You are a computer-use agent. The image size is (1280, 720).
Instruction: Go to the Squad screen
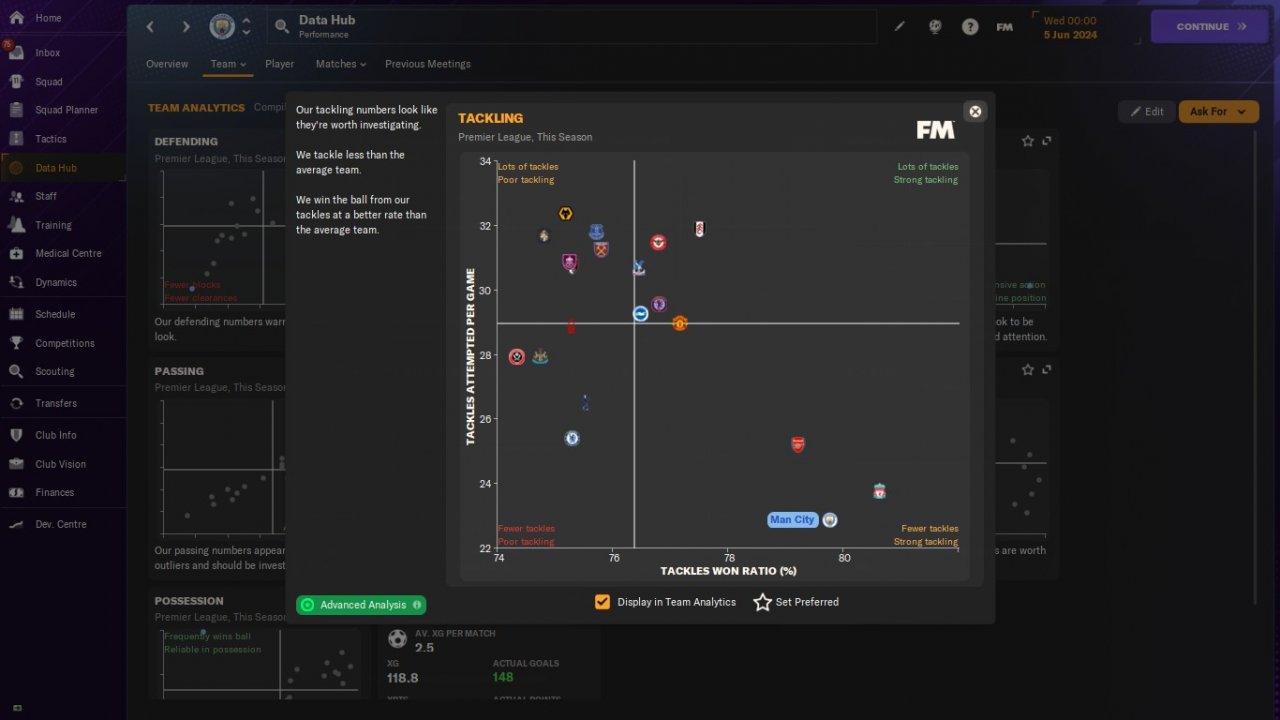click(49, 82)
